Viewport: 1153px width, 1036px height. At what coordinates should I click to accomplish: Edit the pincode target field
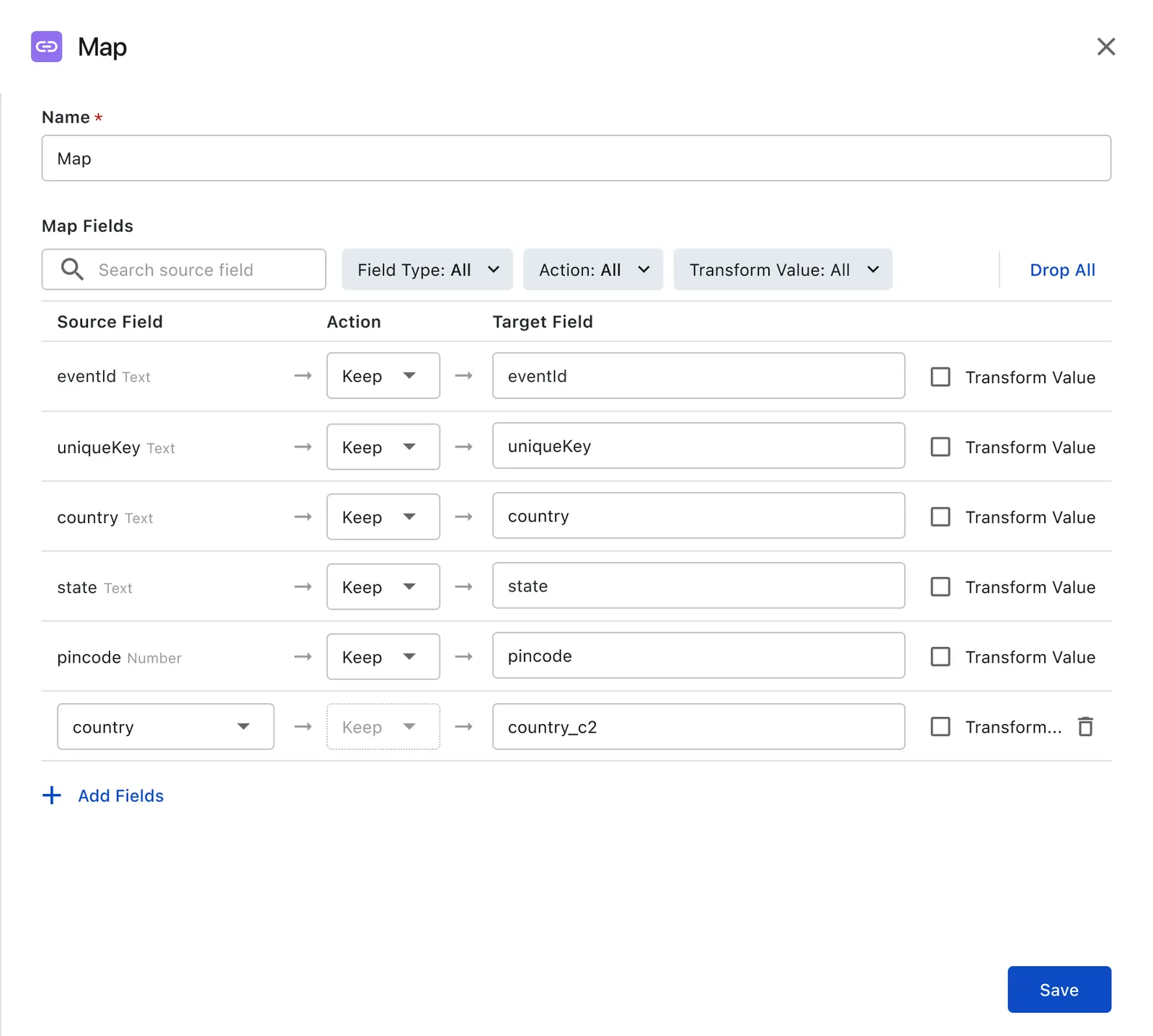click(x=699, y=656)
